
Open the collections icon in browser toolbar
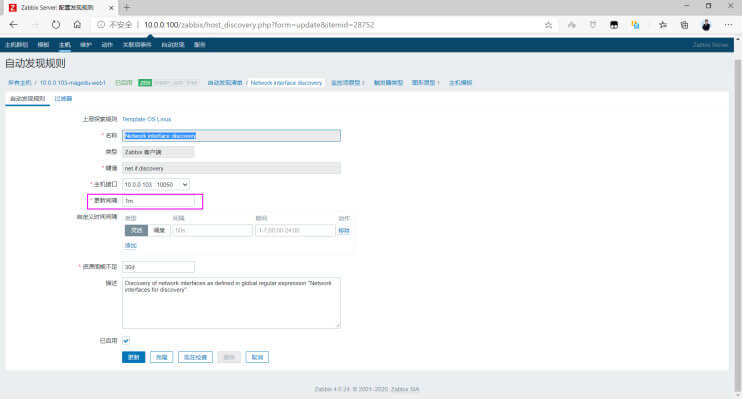[x=684, y=25]
